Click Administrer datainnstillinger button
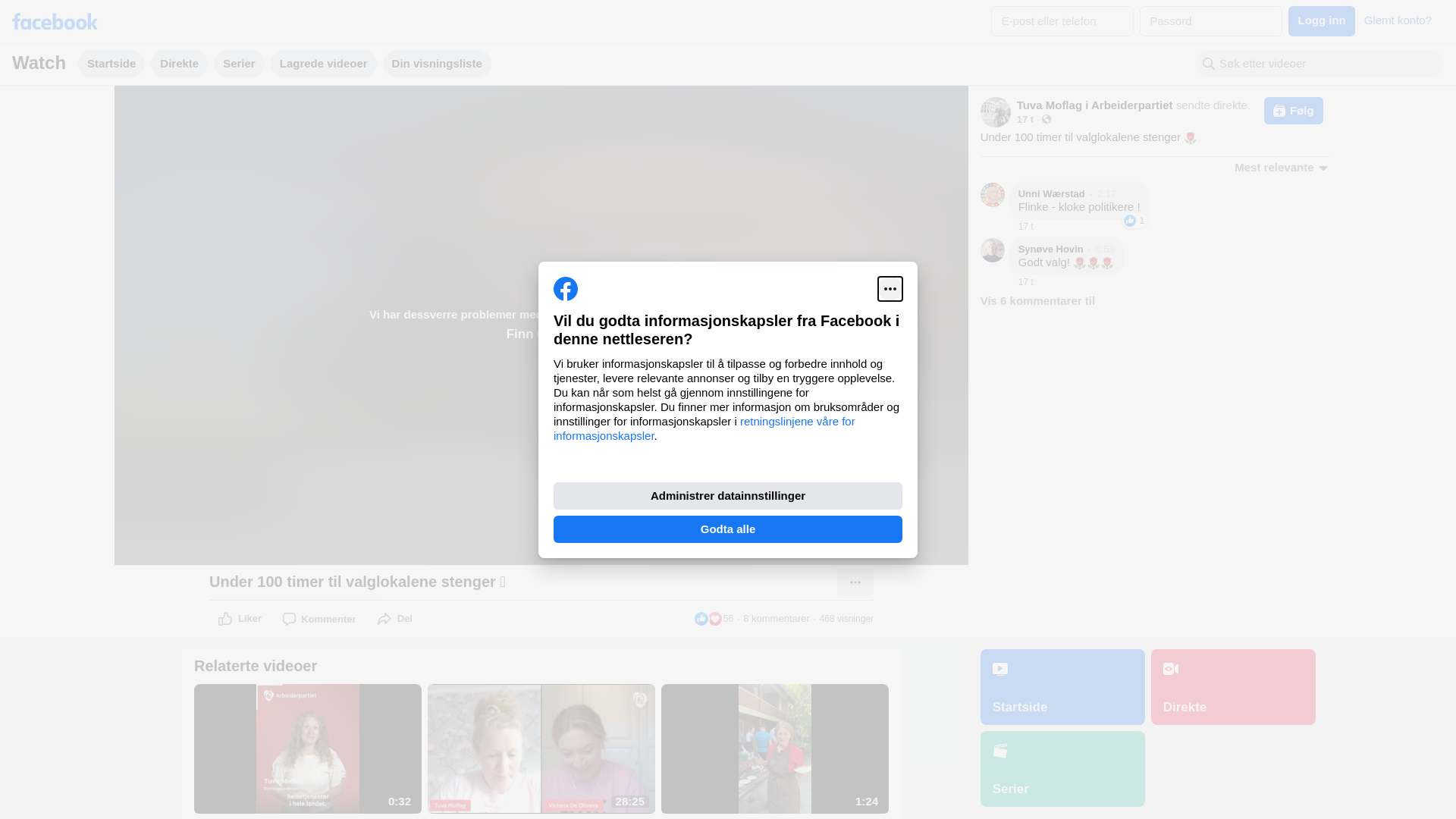 (x=727, y=496)
